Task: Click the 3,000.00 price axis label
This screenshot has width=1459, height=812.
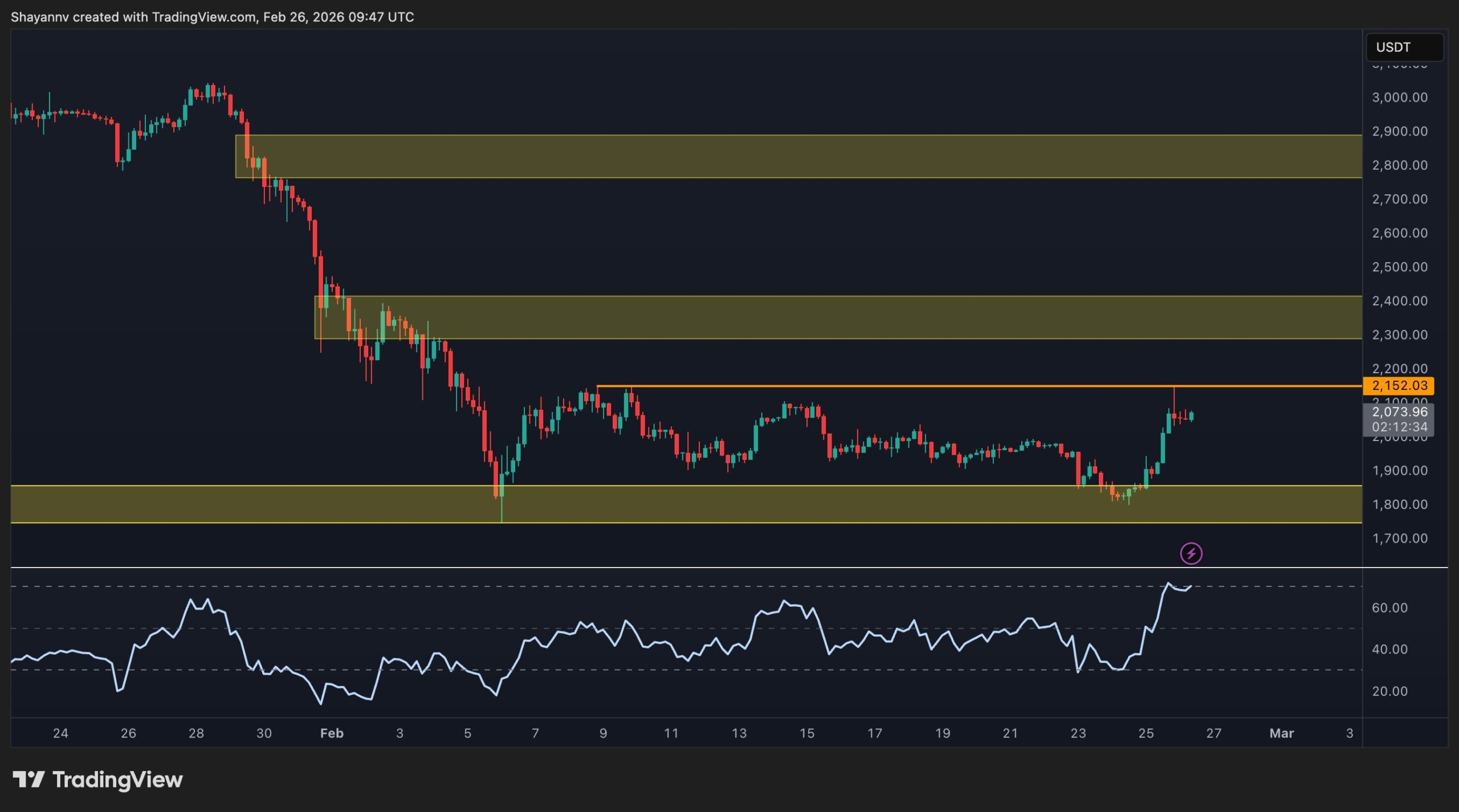Action: pos(1399,97)
